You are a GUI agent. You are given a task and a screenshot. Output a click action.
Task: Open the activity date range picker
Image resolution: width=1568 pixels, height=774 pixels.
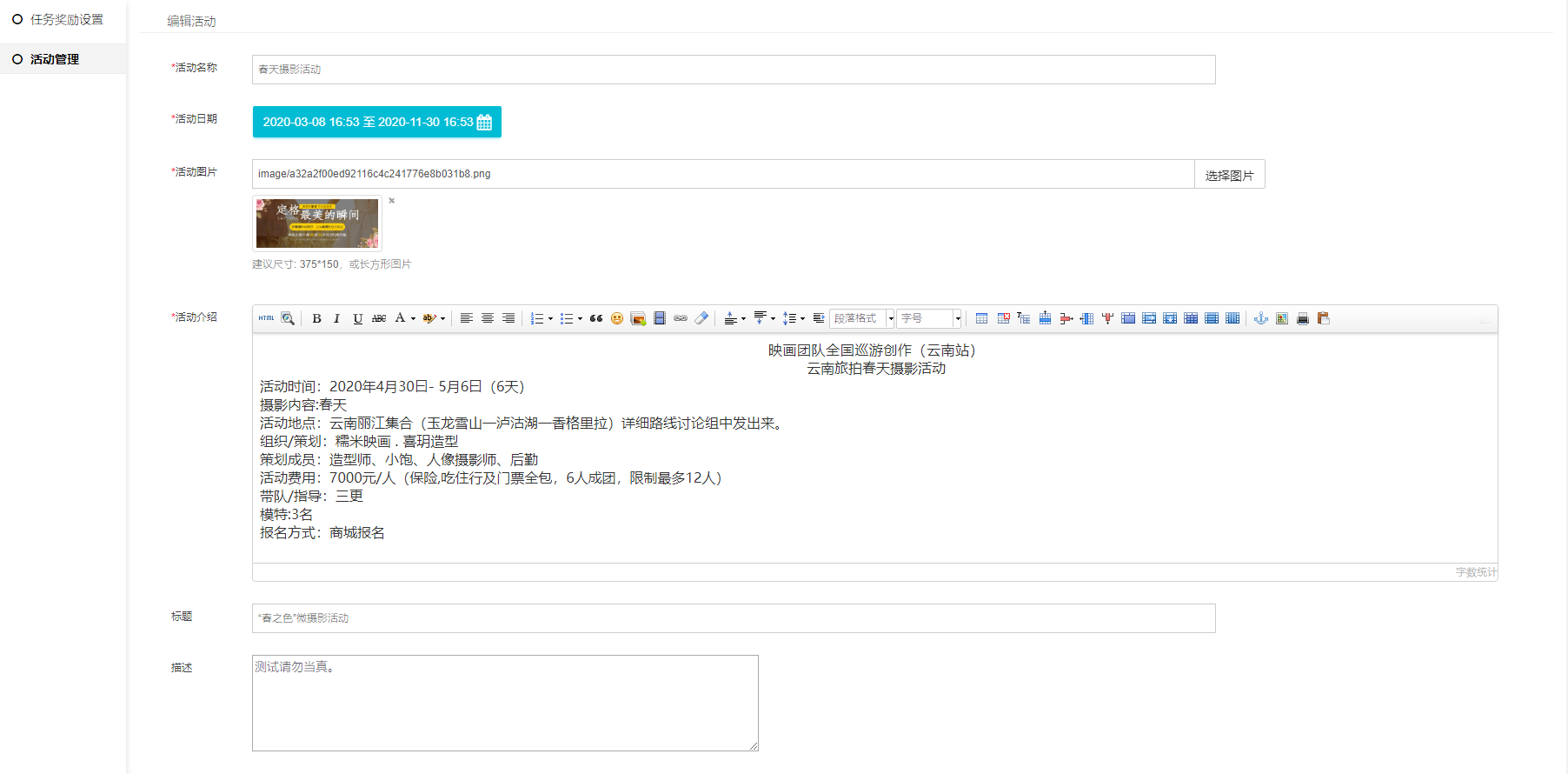click(x=377, y=122)
